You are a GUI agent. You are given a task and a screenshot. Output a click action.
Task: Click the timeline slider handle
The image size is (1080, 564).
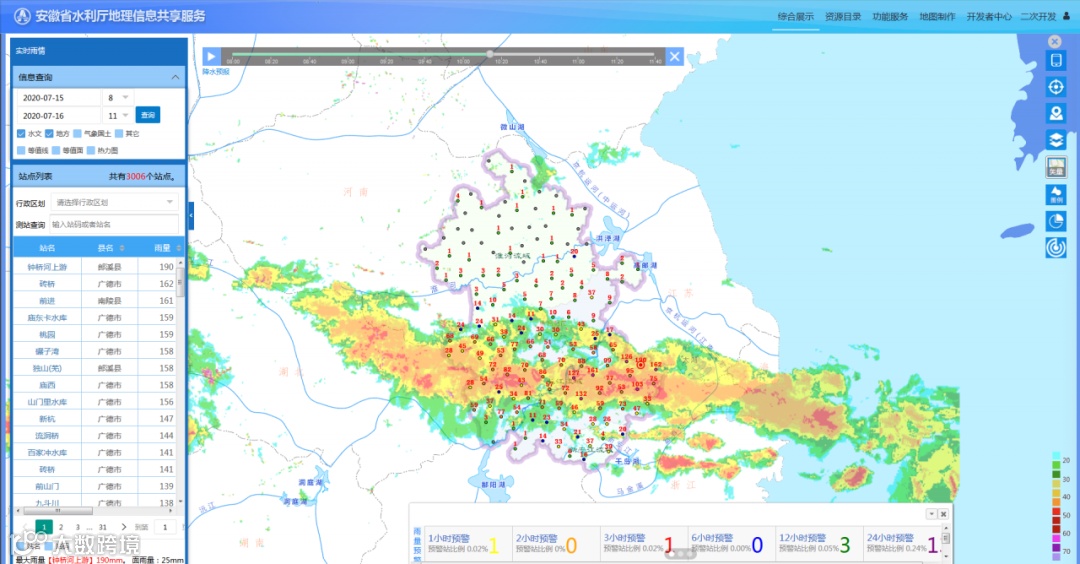click(x=490, y=54)
